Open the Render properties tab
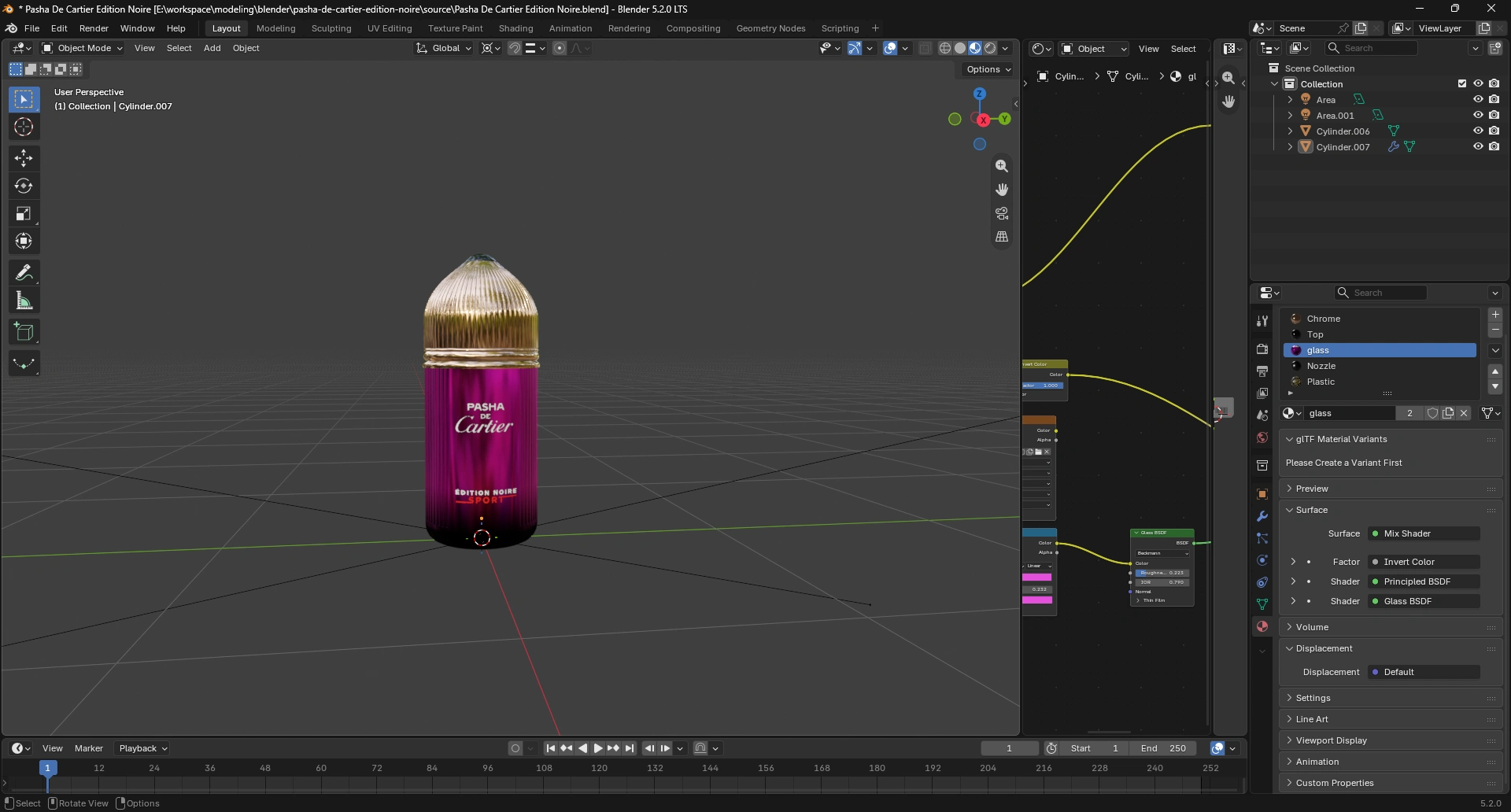This screenshot has width=1511, height=812. click(1262, 349)
